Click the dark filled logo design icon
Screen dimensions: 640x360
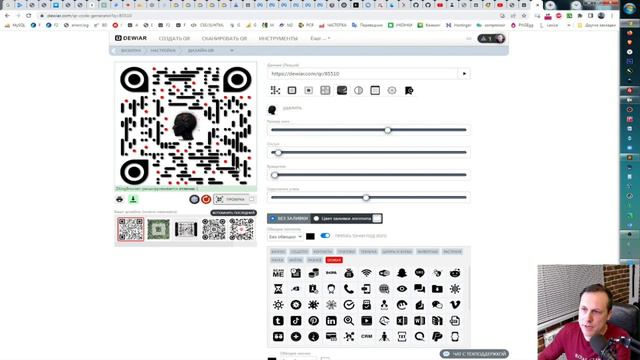tap(342, 91)
